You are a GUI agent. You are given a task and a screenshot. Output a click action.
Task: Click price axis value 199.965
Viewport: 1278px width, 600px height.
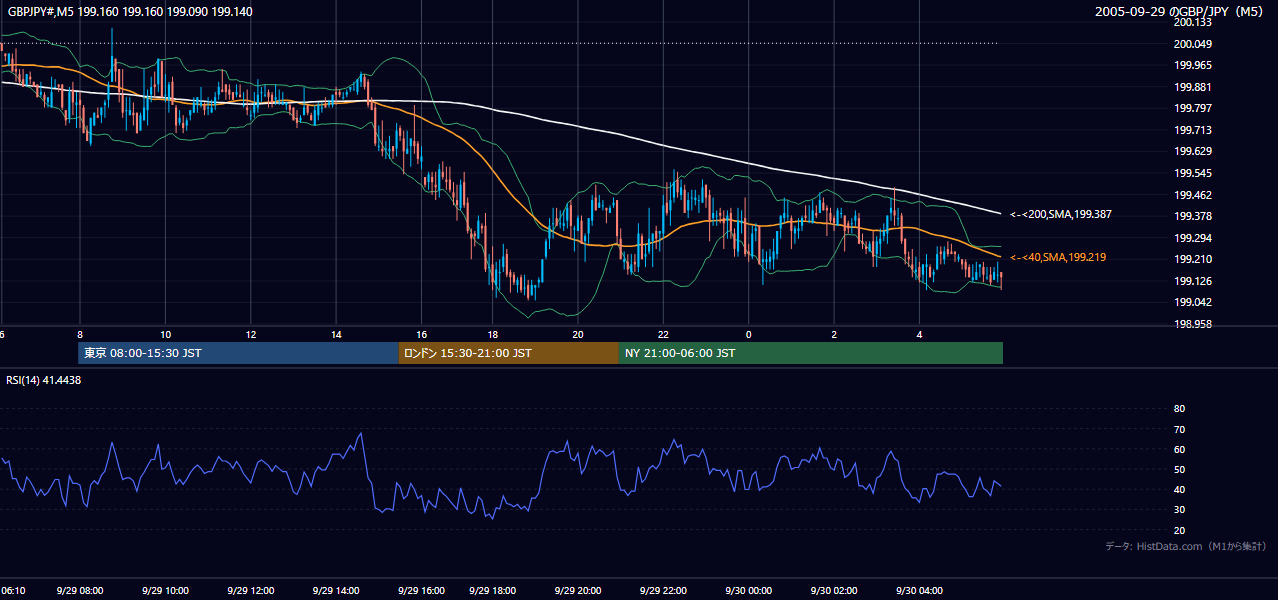[1193, 65]
